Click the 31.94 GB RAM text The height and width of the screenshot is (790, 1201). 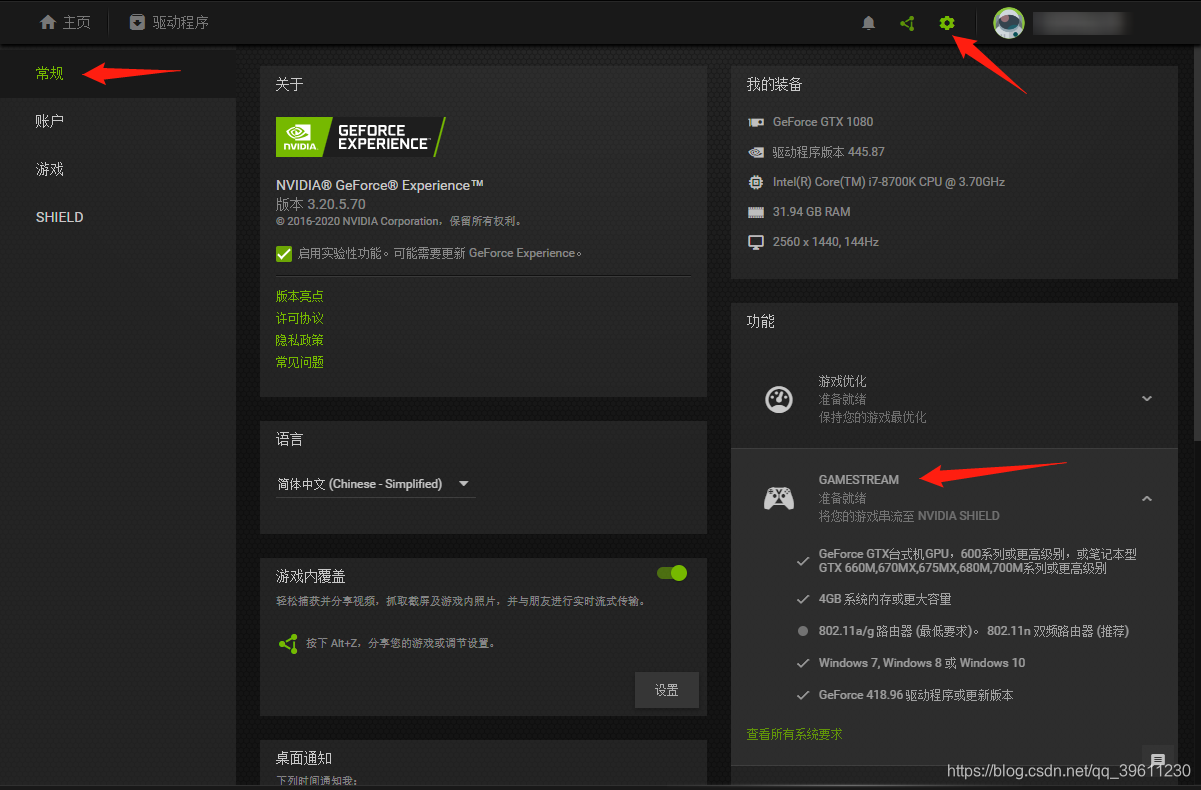812,212
